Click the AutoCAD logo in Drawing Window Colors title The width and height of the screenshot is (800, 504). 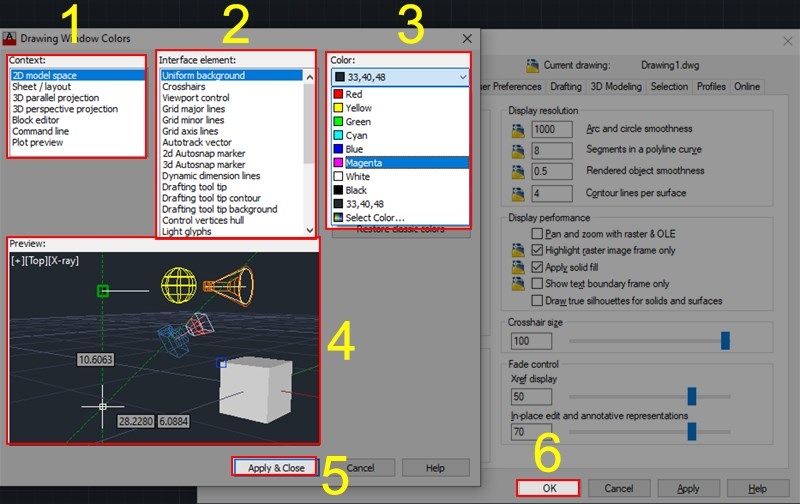tap(9, 38)
